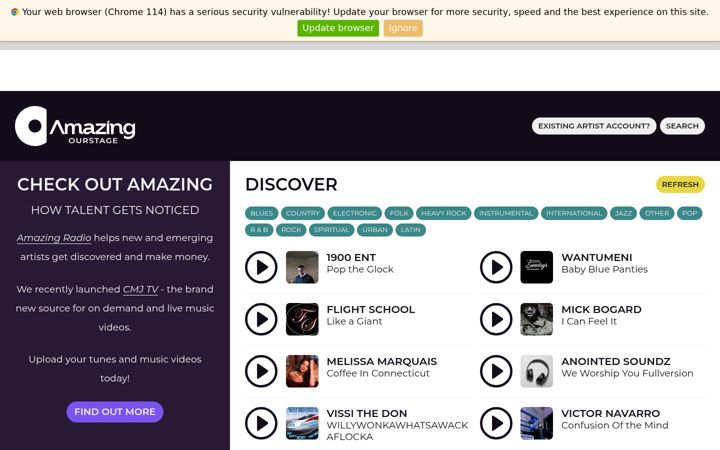Select 'Confusion Of the Mind' song title

(x=614, y=425)
